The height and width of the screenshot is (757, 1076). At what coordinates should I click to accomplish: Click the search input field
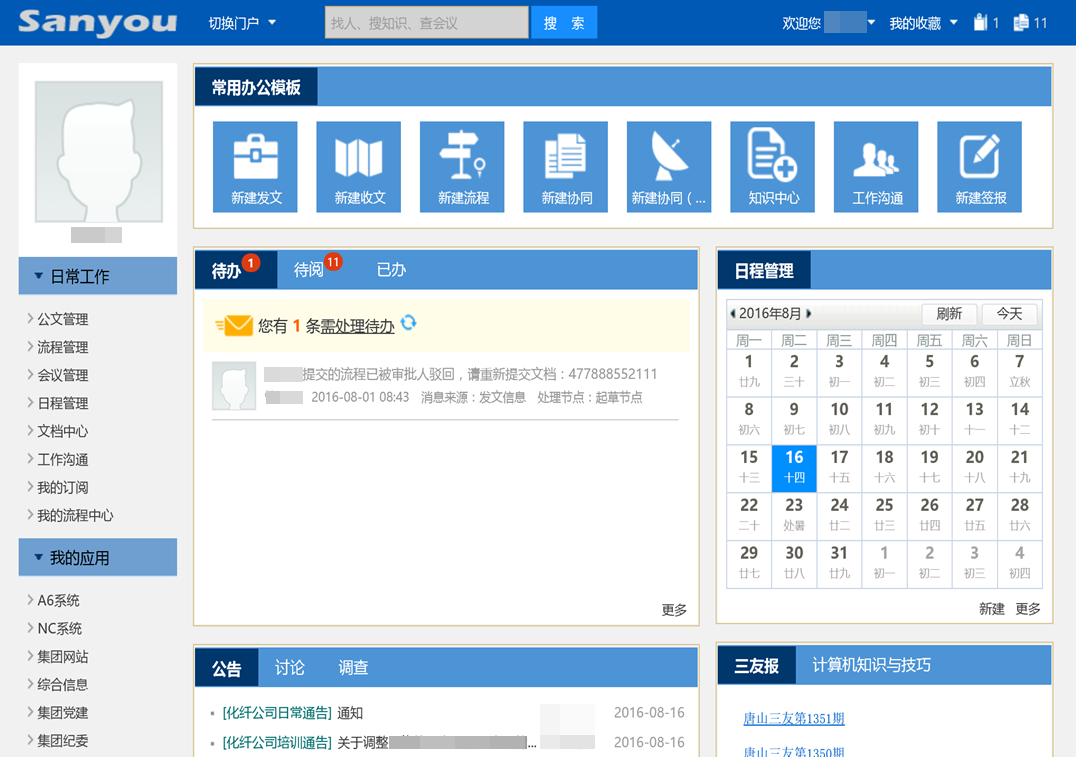coord(426,23)
